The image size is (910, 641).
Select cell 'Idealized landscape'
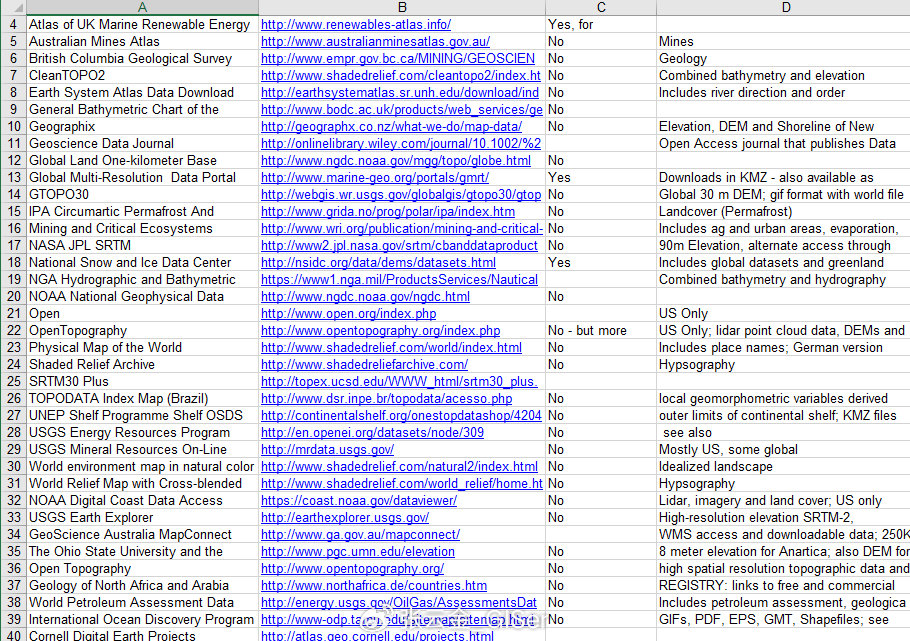pos(783,467)
